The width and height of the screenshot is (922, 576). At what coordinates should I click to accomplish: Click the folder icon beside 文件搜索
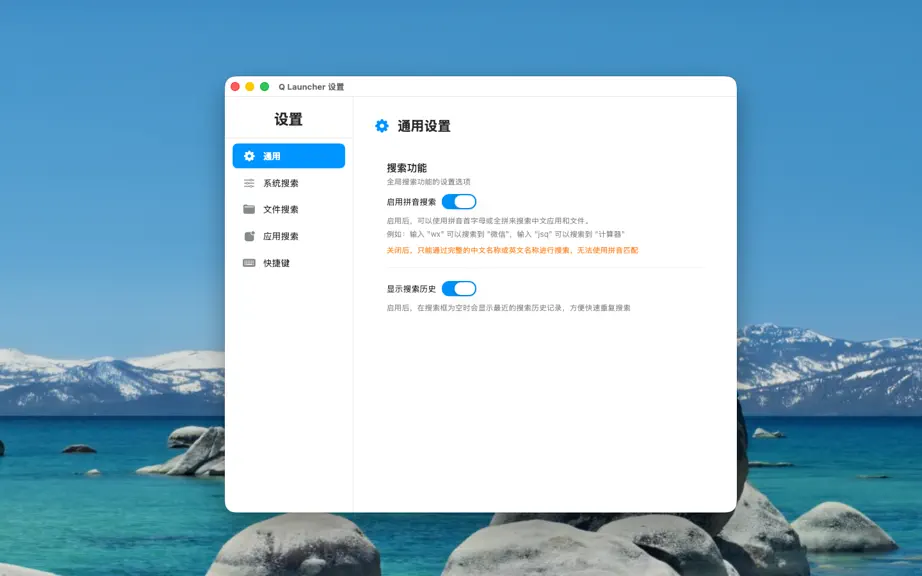[x=249, y=209]
